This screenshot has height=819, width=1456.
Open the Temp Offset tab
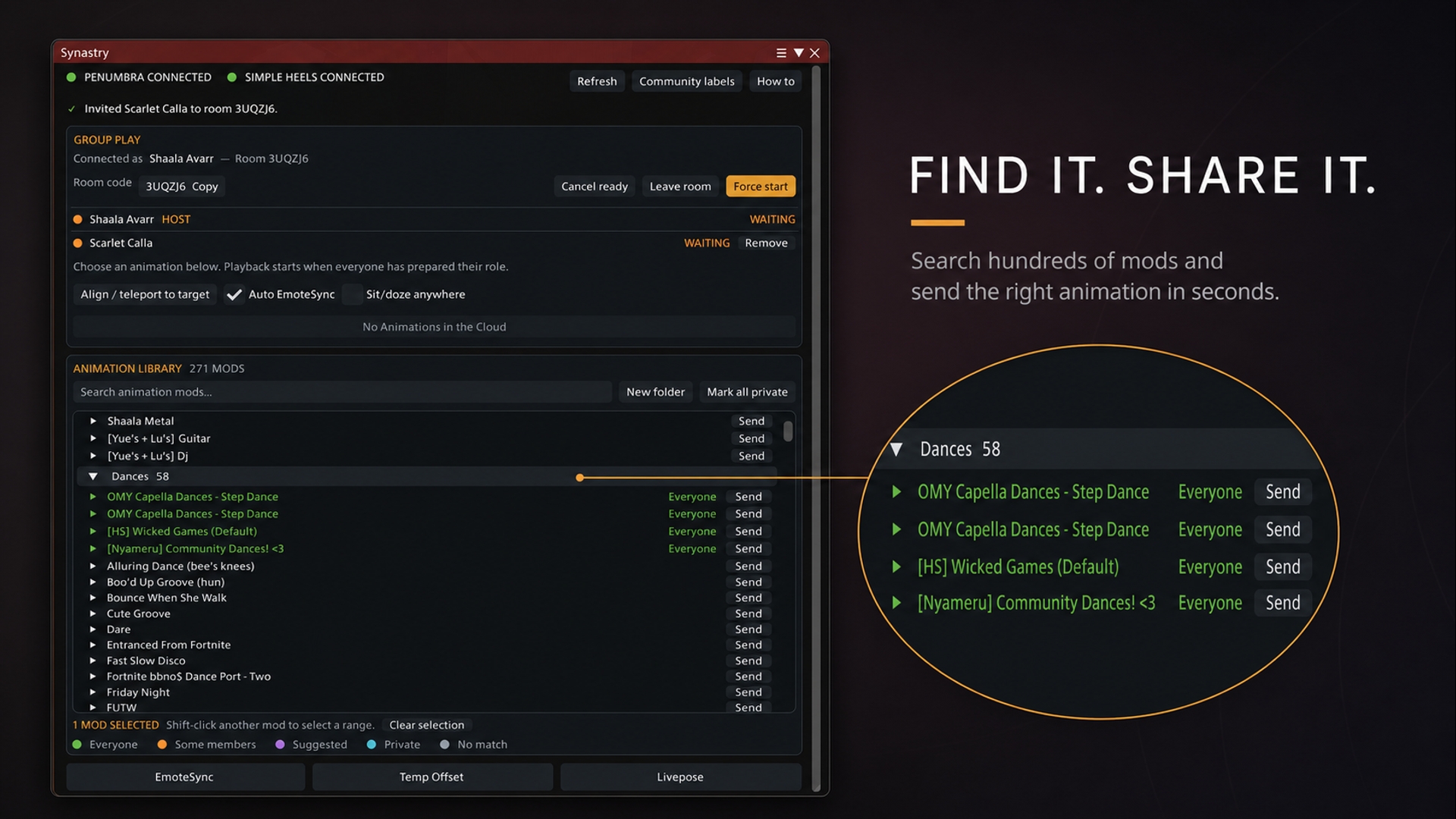pos(431,777)
